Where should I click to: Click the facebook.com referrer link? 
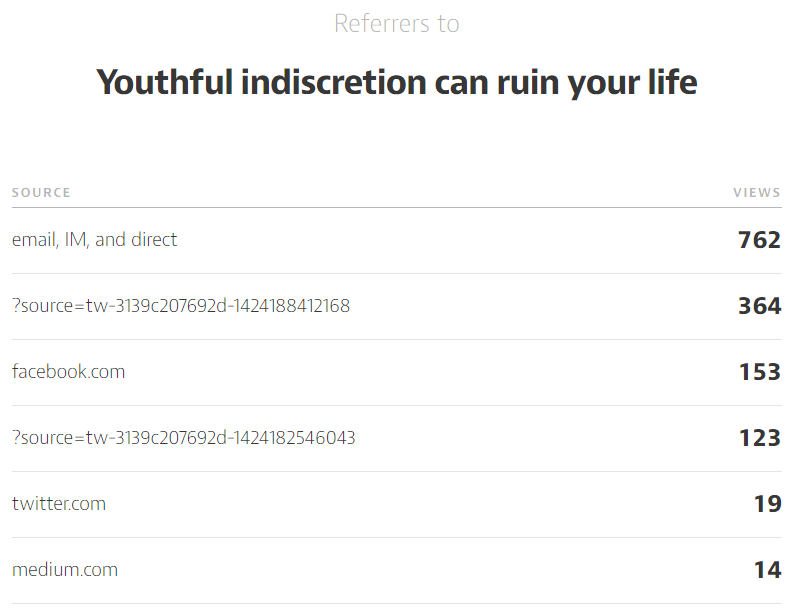[x=68, y=372]
